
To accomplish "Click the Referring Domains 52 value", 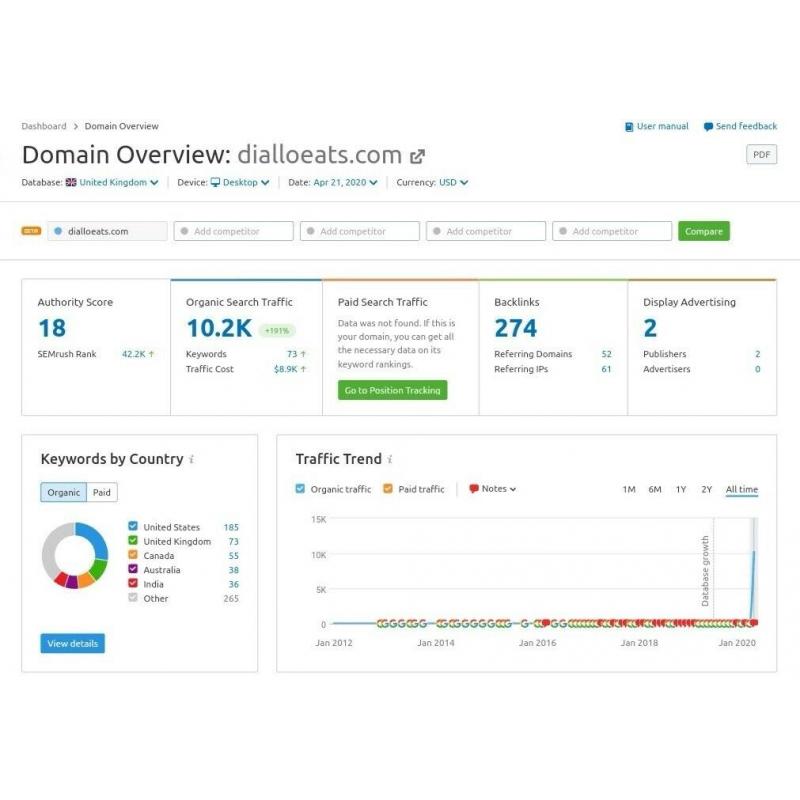I will click(x=606, y=354).
